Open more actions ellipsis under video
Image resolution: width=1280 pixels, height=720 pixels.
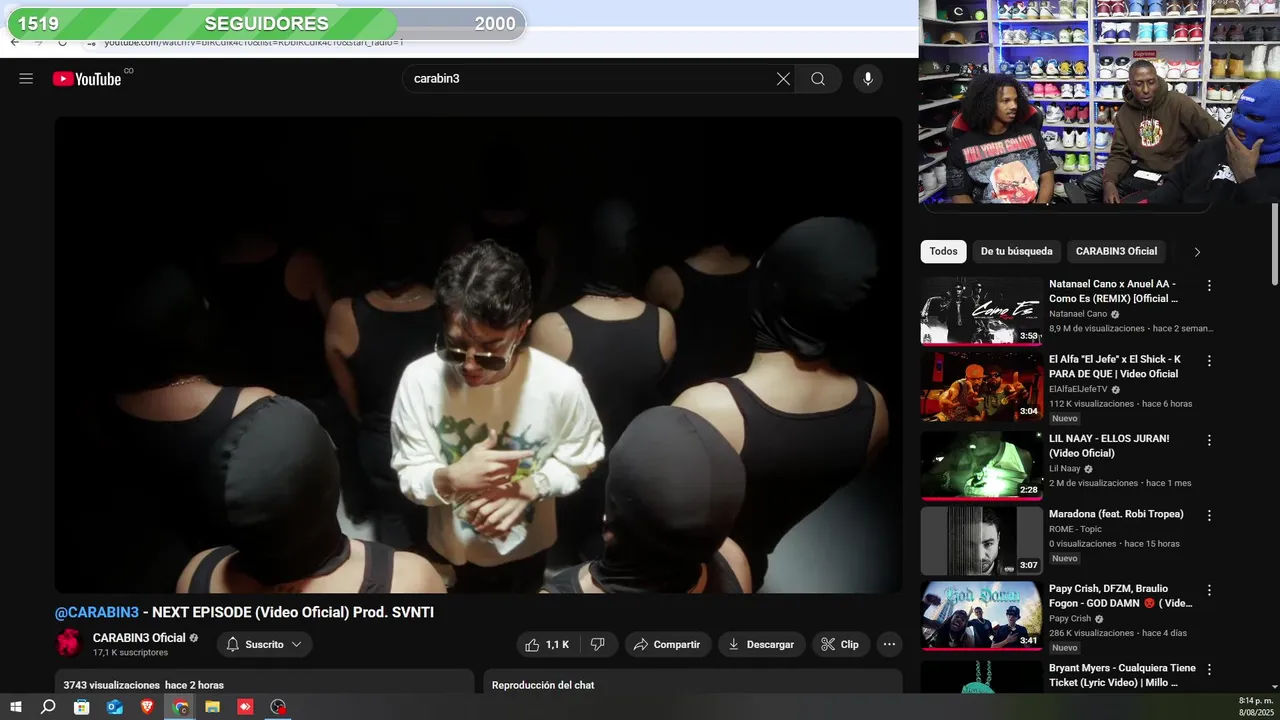tap(889, 645)
